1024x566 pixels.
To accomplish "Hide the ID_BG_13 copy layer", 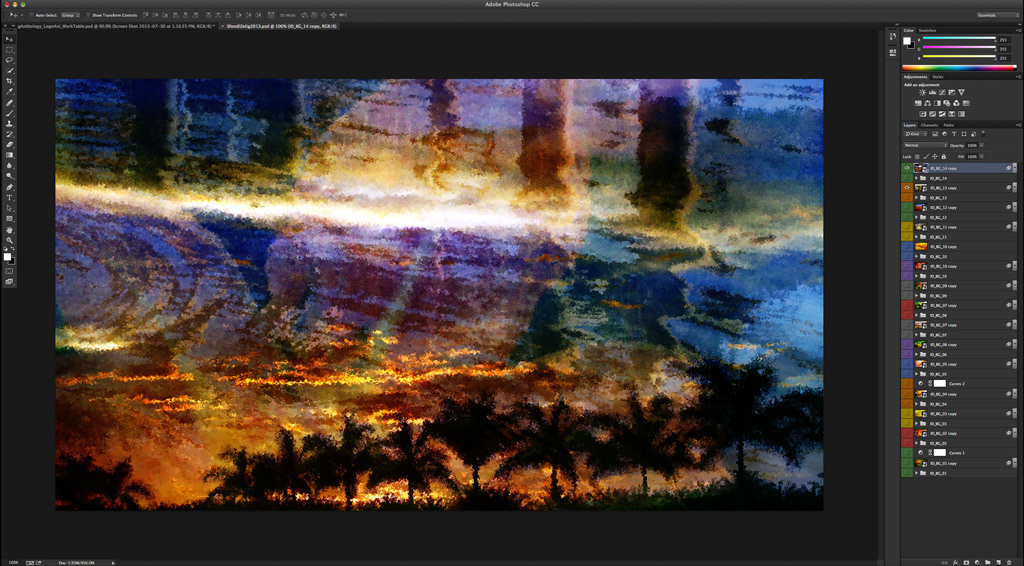I will click(x=907, y=188).
